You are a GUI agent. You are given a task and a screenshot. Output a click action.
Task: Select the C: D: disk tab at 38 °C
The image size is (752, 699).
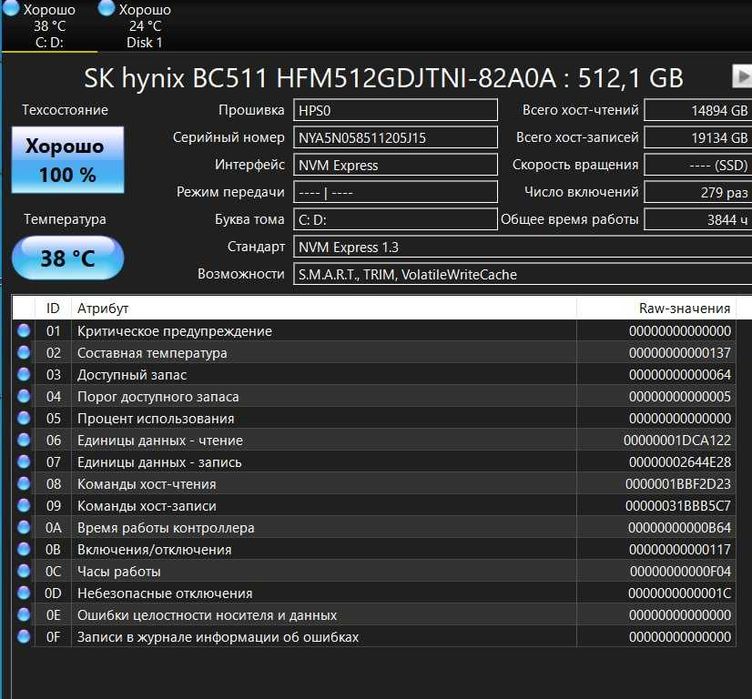pyautogui.click(x=48, y=25)
